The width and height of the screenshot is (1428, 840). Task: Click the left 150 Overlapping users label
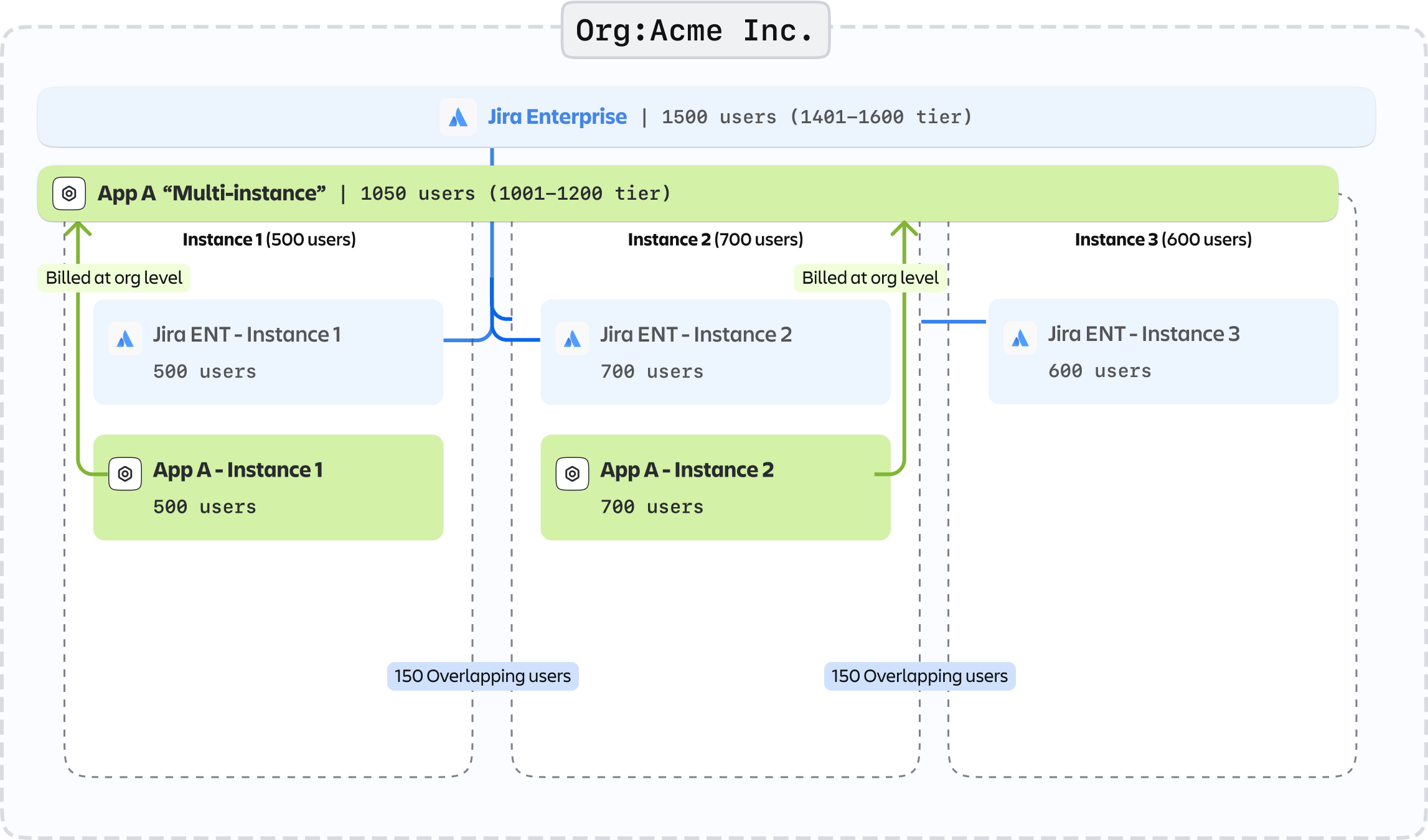click(x=482, y=676)
